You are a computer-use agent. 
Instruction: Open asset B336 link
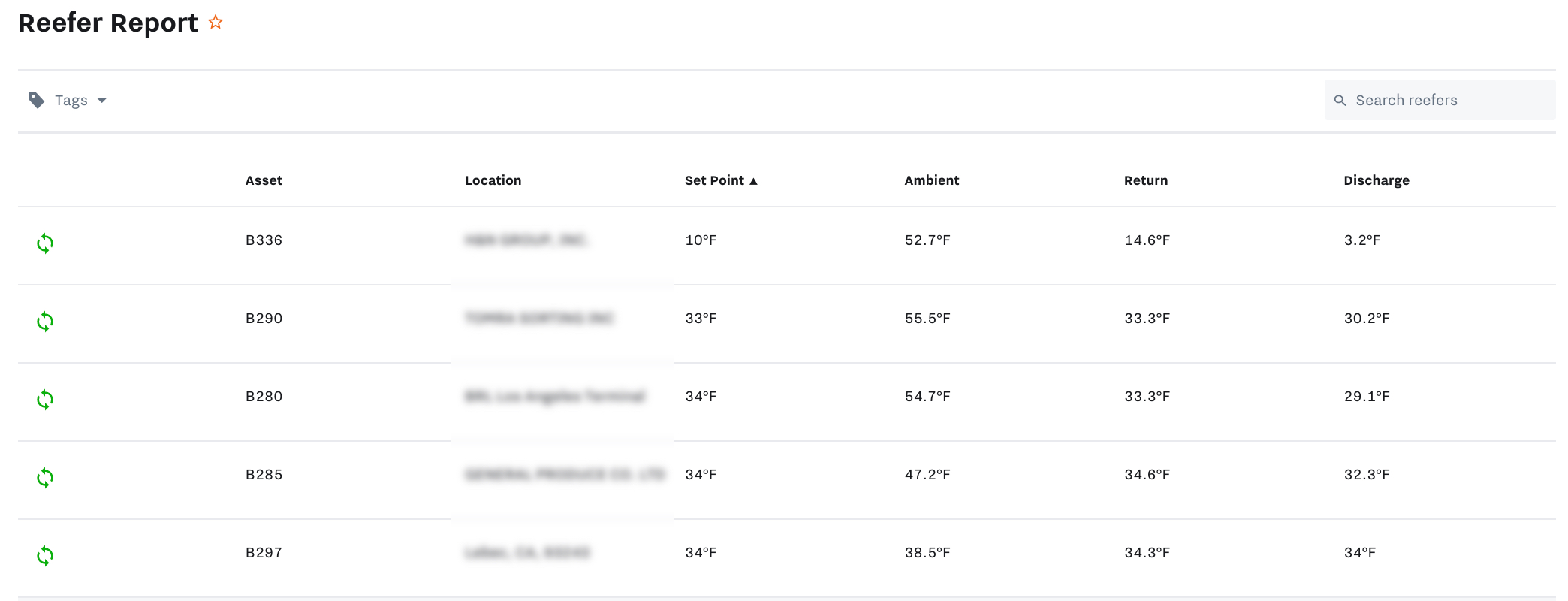pos(264,240)
